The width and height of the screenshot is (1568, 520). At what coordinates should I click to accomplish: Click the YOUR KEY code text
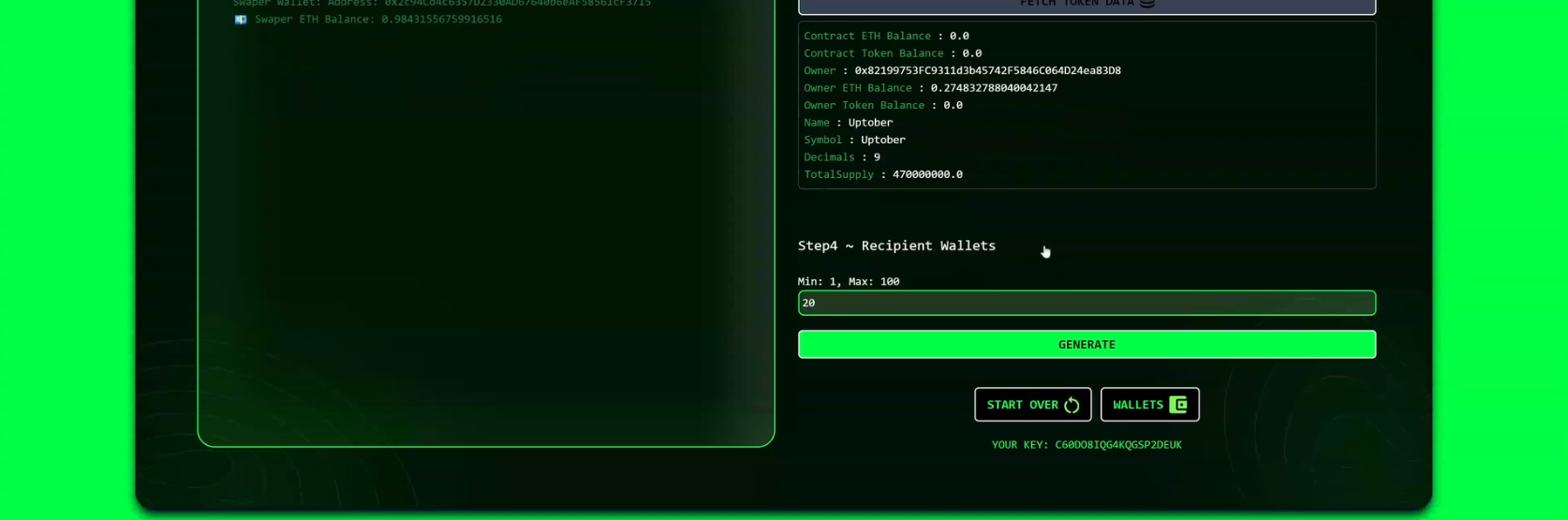(x=1117, y=445)
